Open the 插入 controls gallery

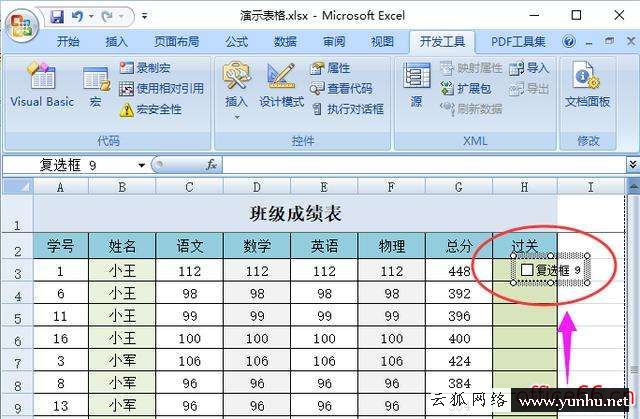coord(236,91)
